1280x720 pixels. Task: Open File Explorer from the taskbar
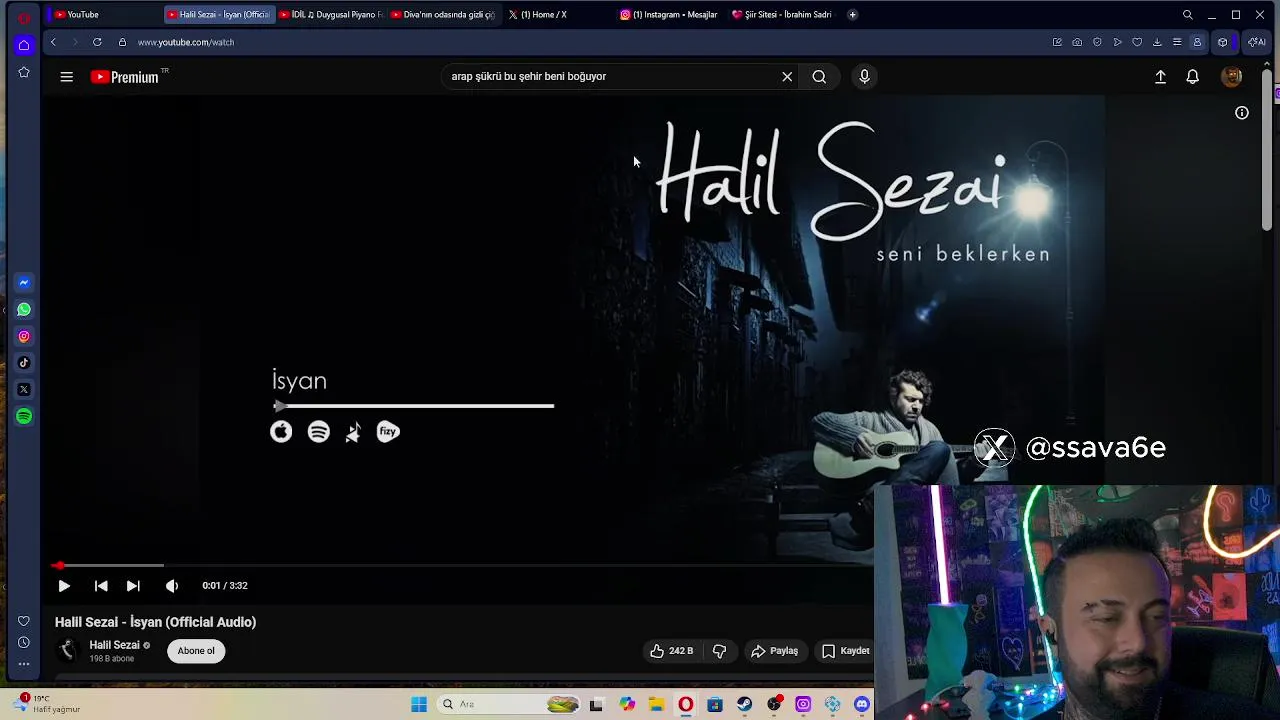656,704
